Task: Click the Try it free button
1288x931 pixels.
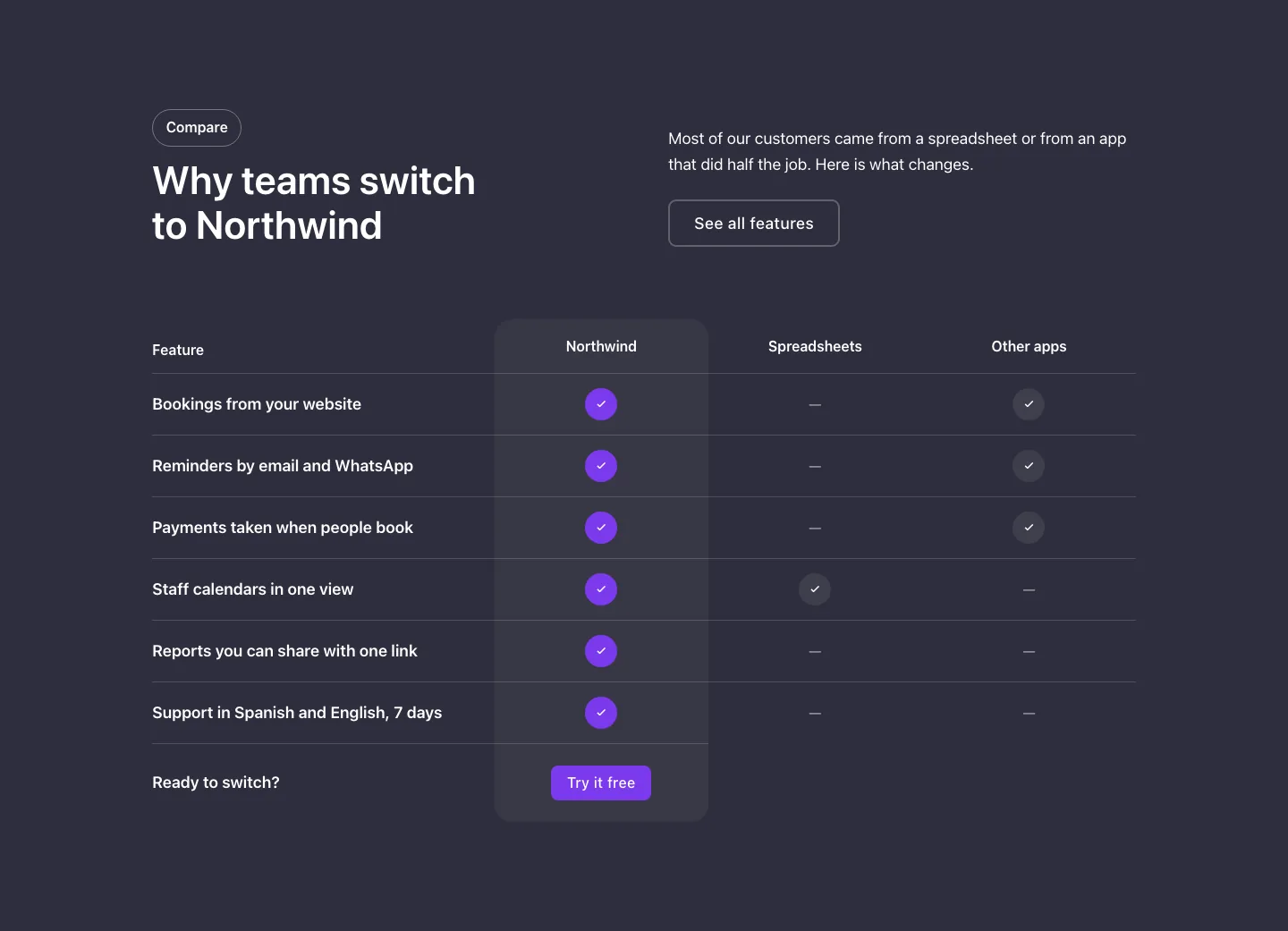Action: (601, 783)
